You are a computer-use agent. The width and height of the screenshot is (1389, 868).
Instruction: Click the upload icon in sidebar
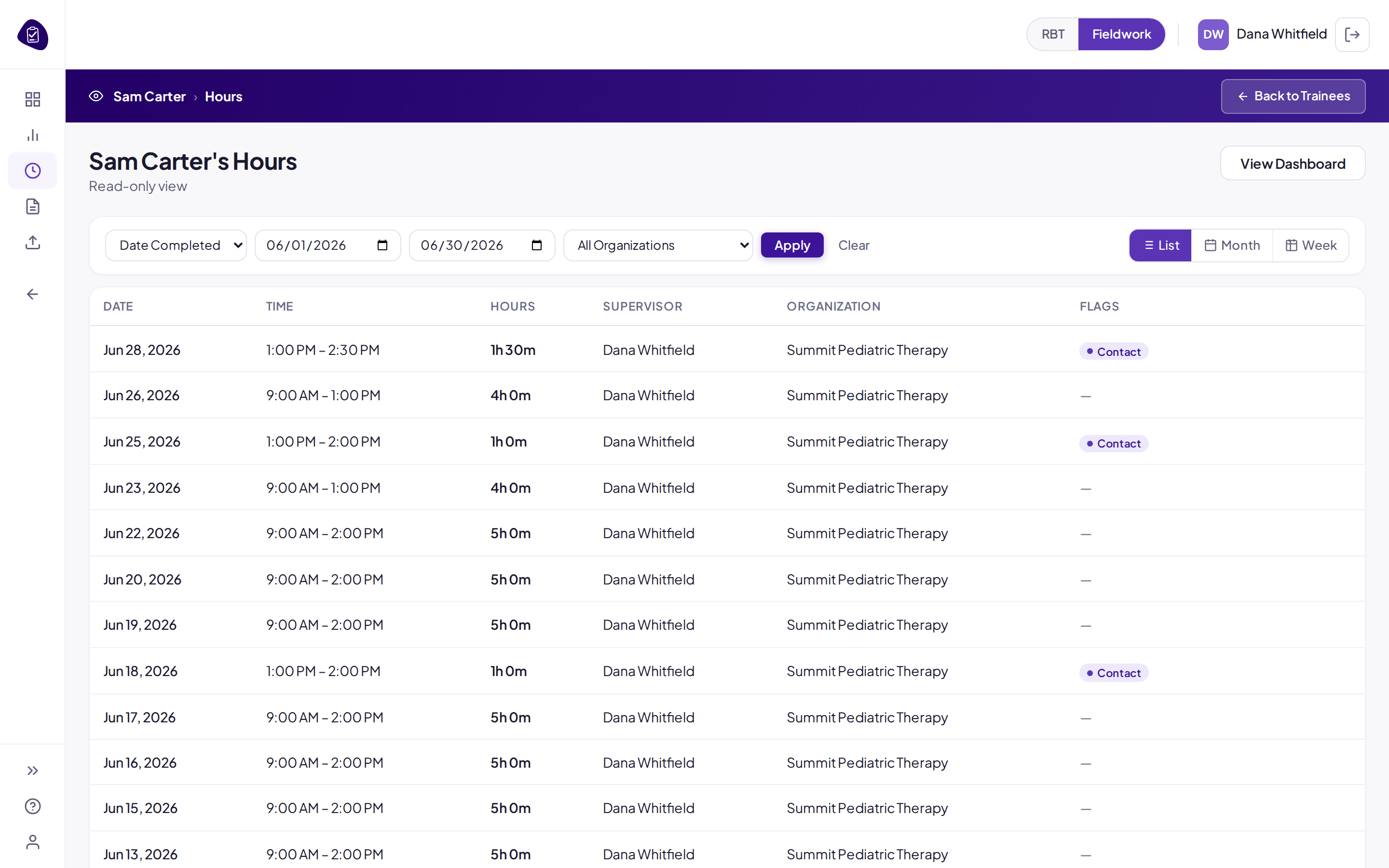pyautogui.click(x=33, y=242)
